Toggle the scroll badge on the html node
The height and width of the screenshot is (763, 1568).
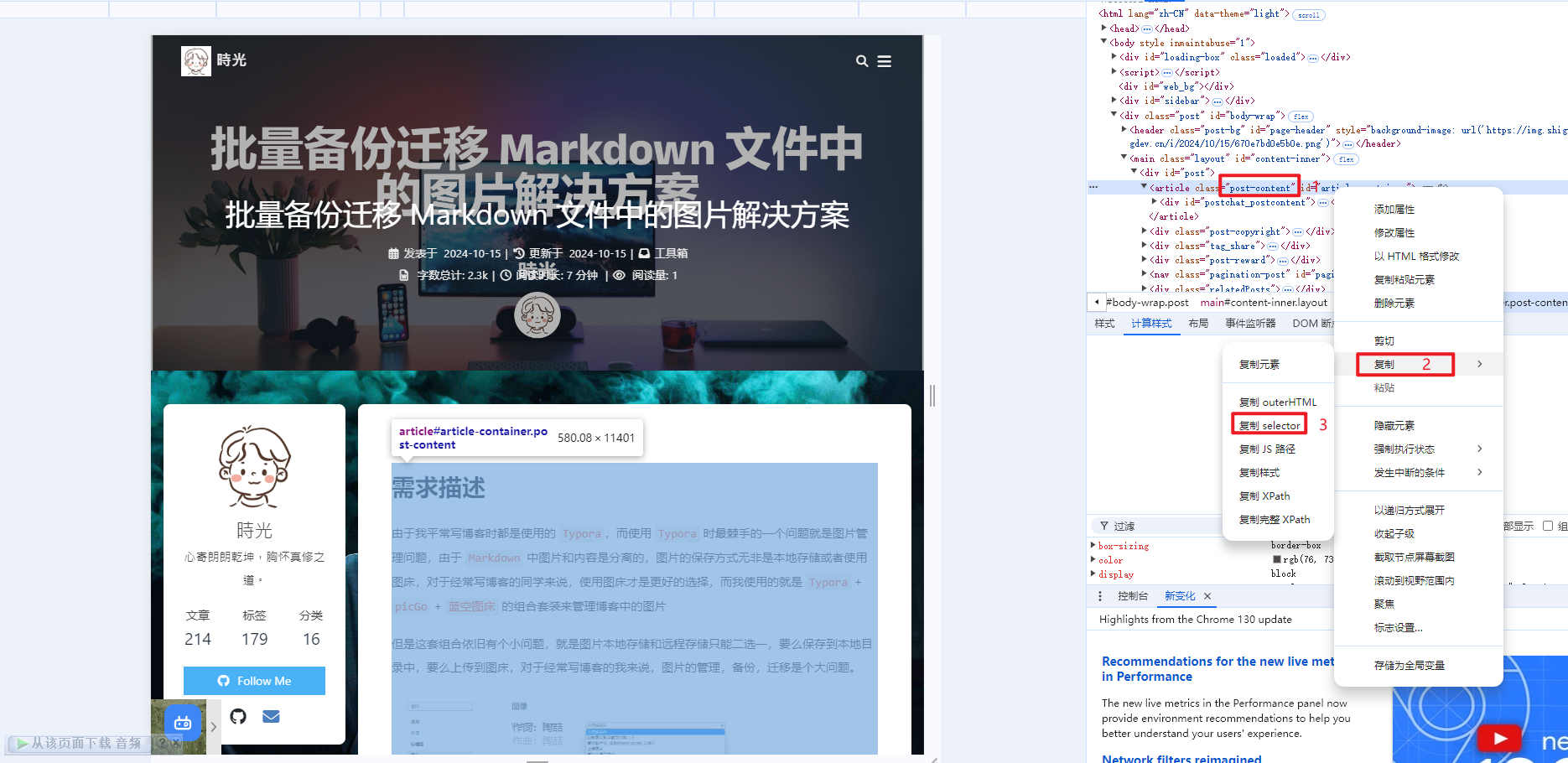(x=1308, y=15)
